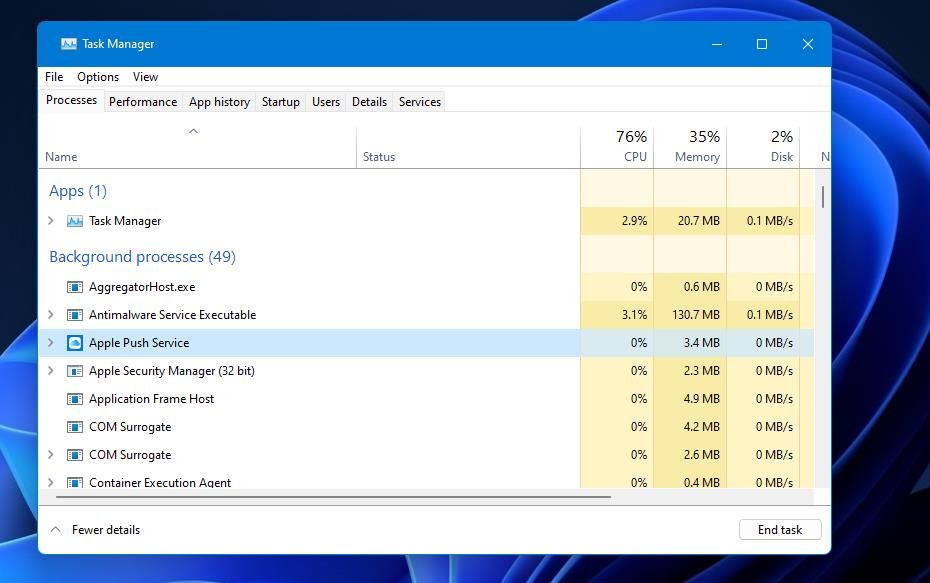Expand the Apple Push Service entry
The width and height of the screenshot is (930, 583).
coord(51,343)
